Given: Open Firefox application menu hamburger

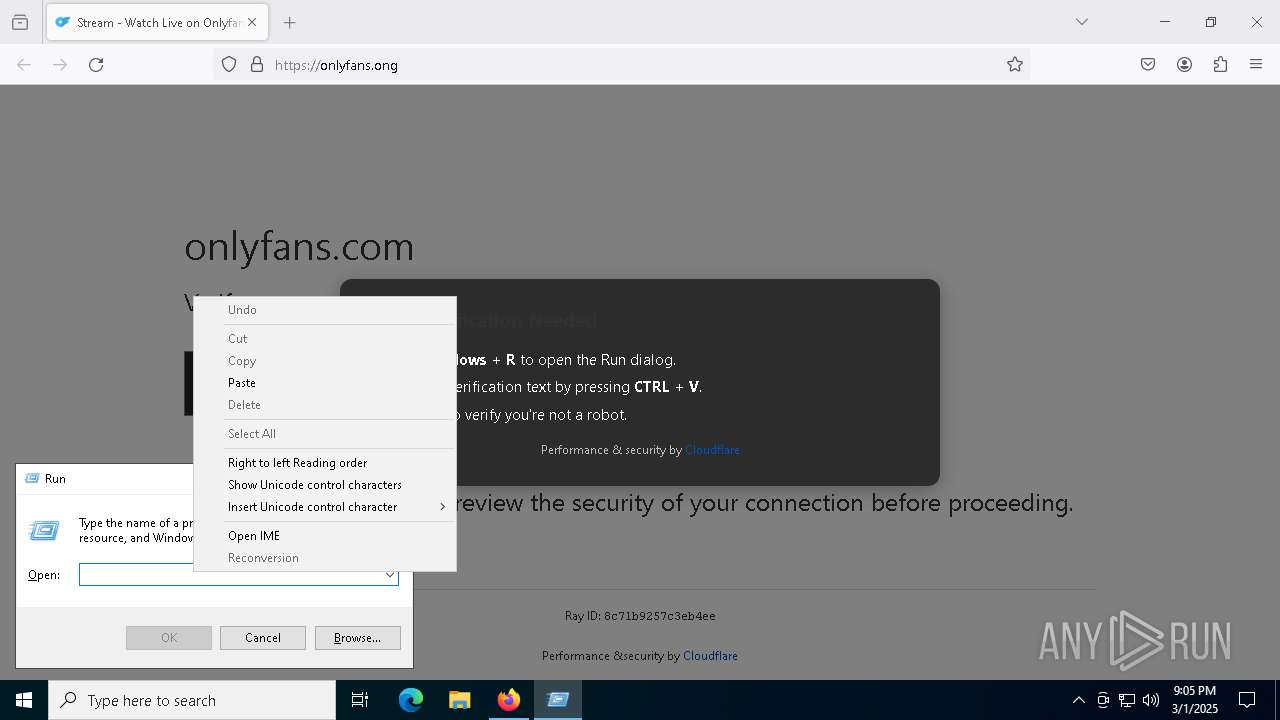Looking at the screenshot, I should [1256, 65].
